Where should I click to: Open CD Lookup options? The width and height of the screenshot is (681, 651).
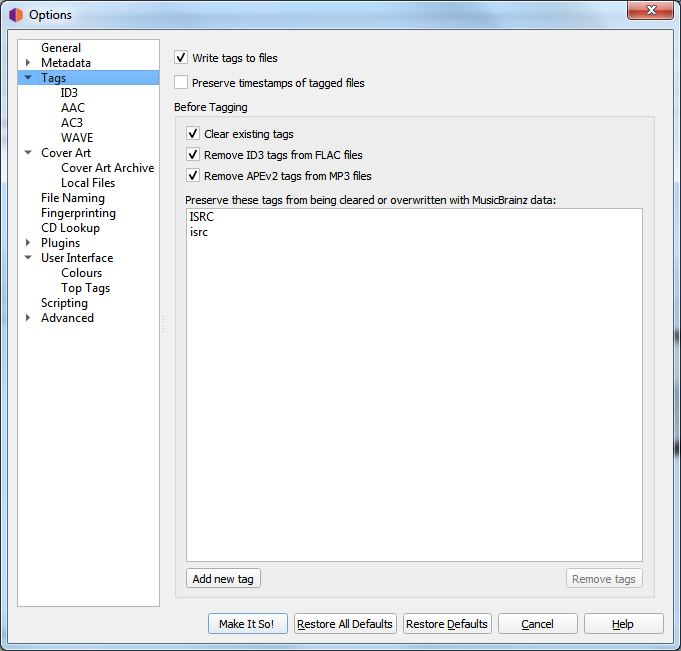(x=70, y=228)
